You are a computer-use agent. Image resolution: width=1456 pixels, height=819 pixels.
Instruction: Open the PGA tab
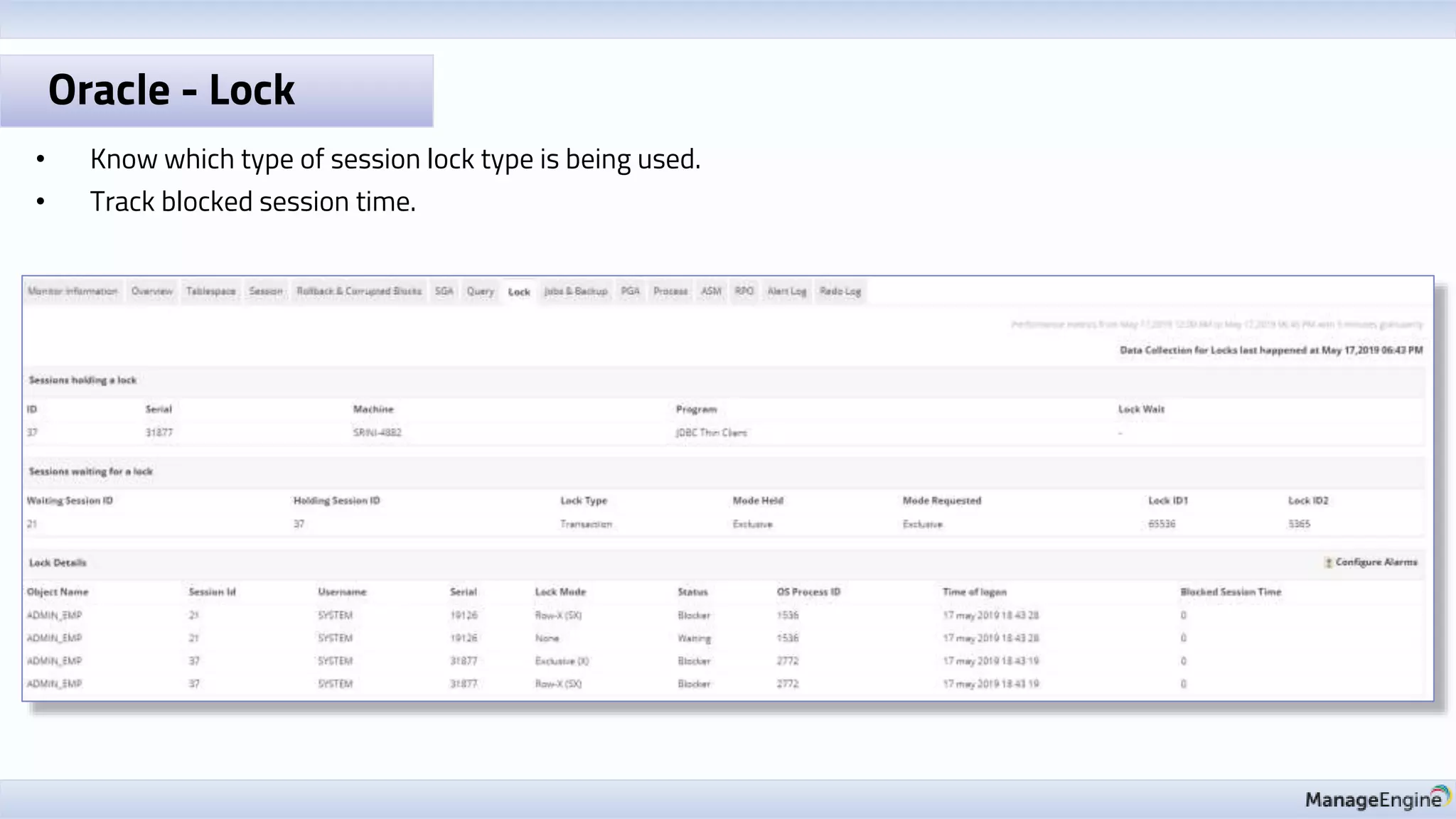pos(630,291)
